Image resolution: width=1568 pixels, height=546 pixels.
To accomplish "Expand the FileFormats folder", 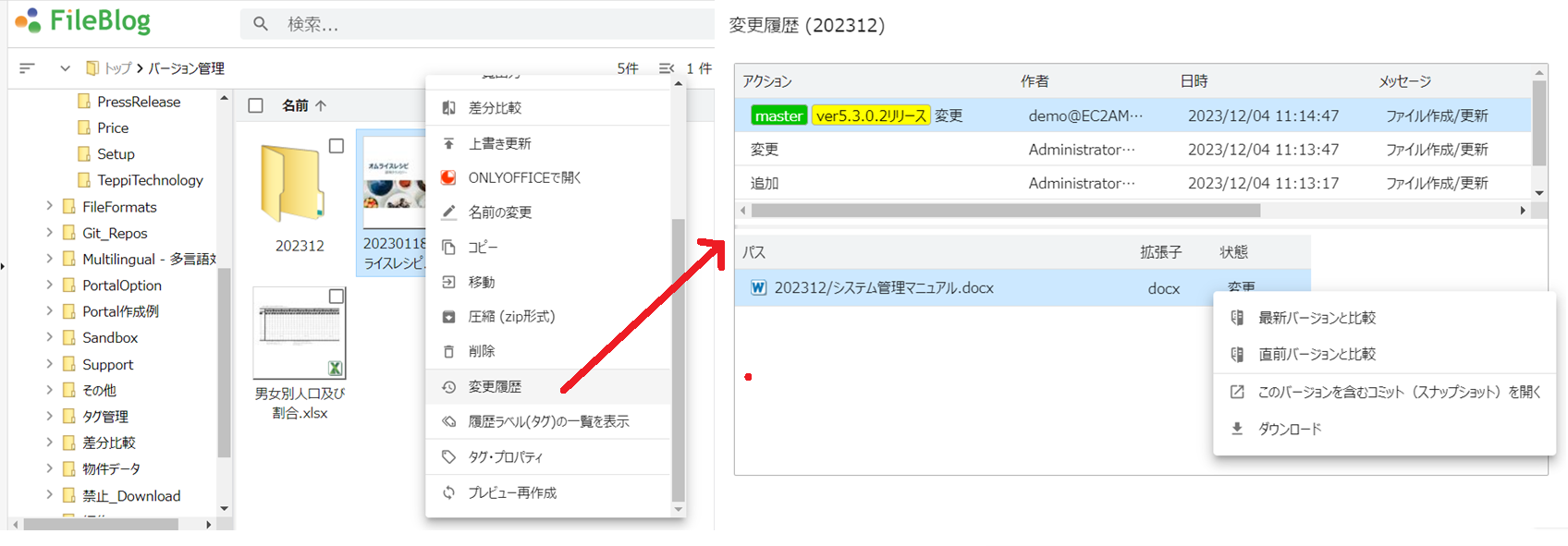I will pyautogui.click(x=50, y=206).
